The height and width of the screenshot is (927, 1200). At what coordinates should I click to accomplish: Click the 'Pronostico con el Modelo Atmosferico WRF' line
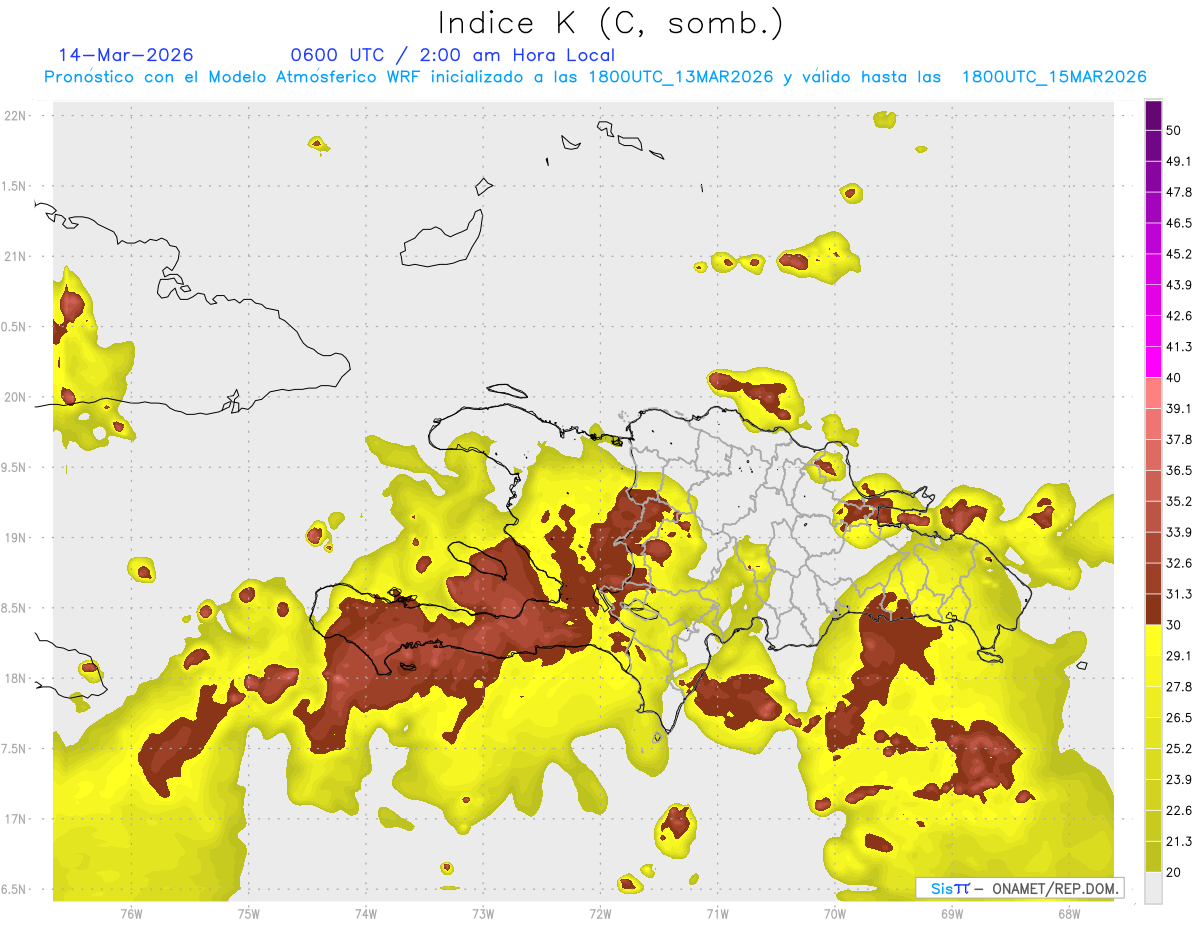pyautogui.click(x=595, y=77)
